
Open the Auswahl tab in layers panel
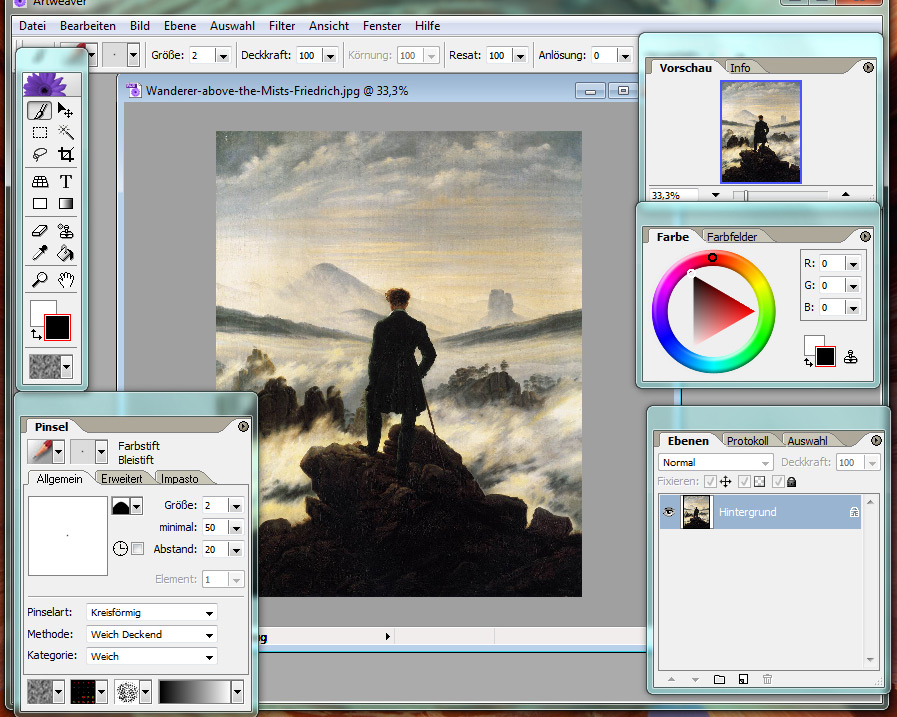coord(807,441)
